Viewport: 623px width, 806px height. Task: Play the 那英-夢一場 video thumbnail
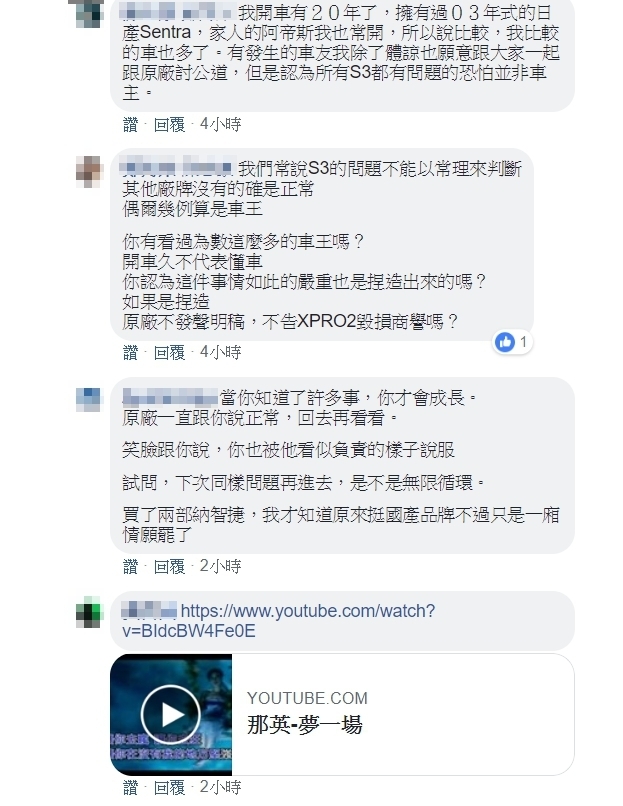click(x=171, y=715)
